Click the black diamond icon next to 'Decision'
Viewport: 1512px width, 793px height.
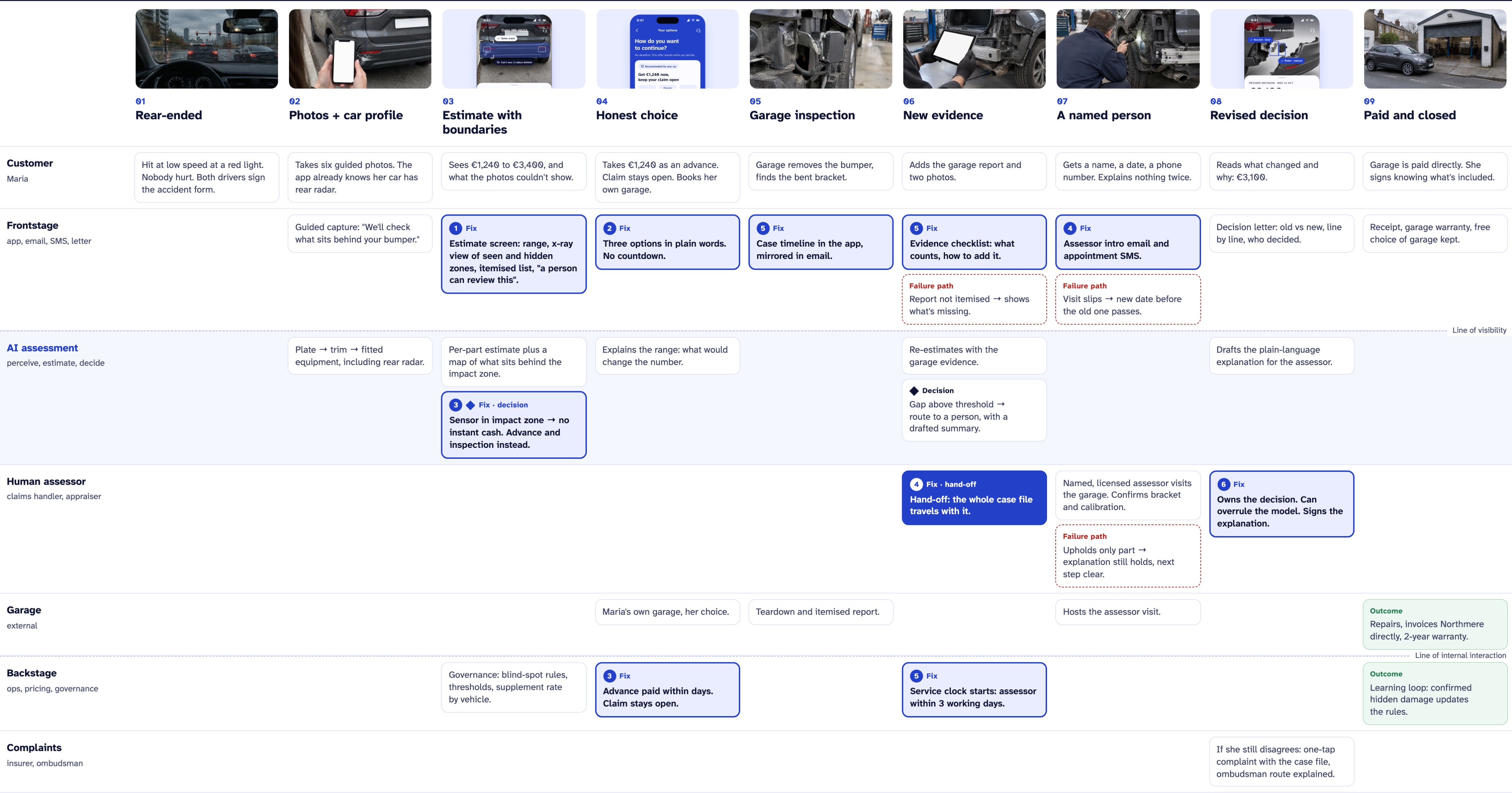click(x=914, y=390)
